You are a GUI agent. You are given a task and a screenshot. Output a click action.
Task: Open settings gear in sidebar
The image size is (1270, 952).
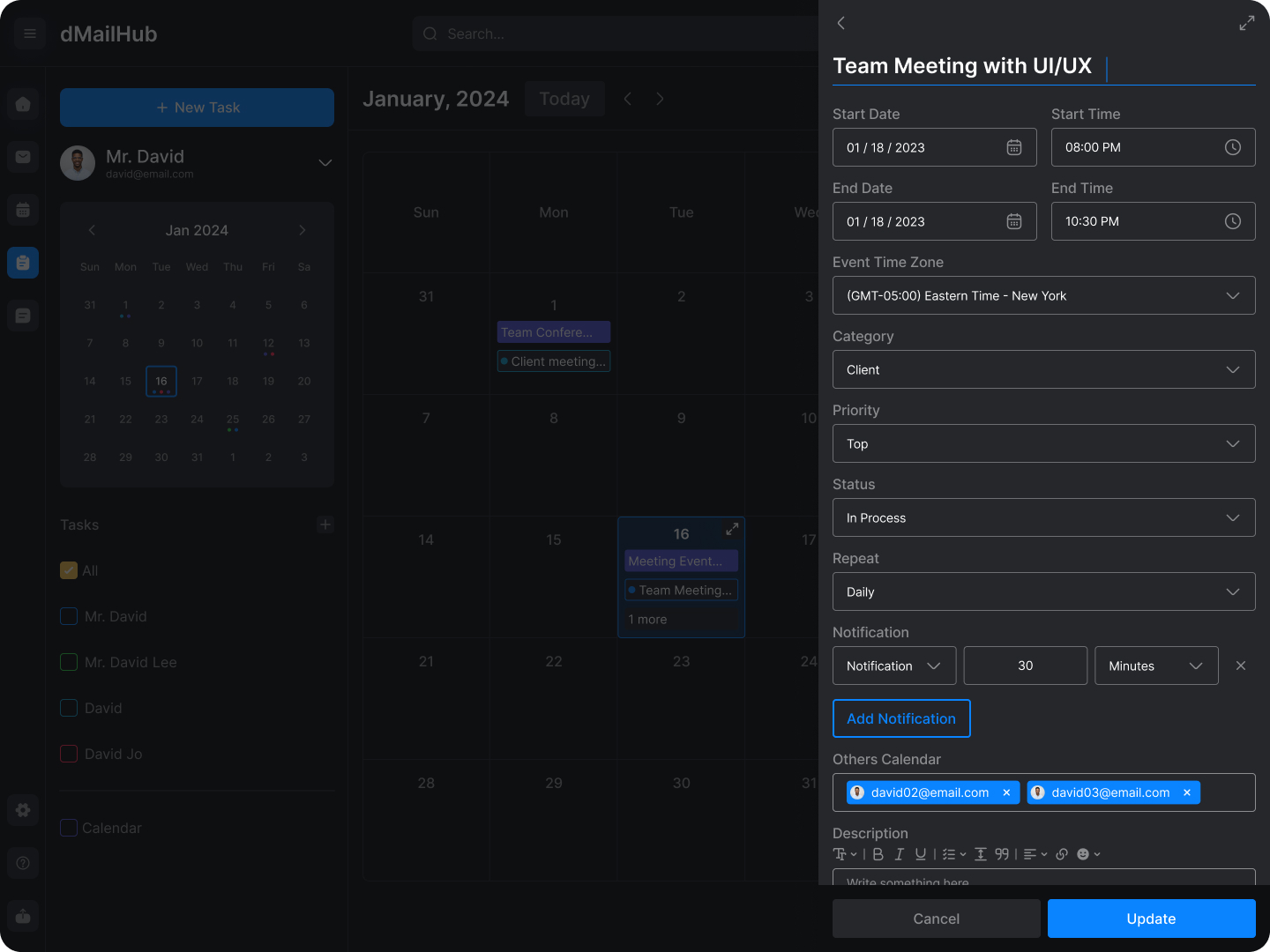[x=23, y=810]
